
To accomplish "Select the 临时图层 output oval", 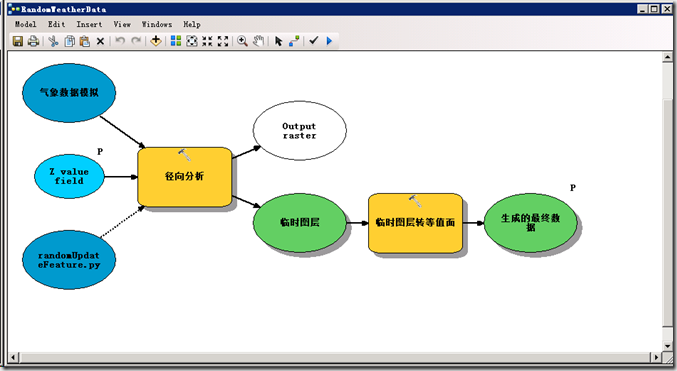I will [300, 223].
